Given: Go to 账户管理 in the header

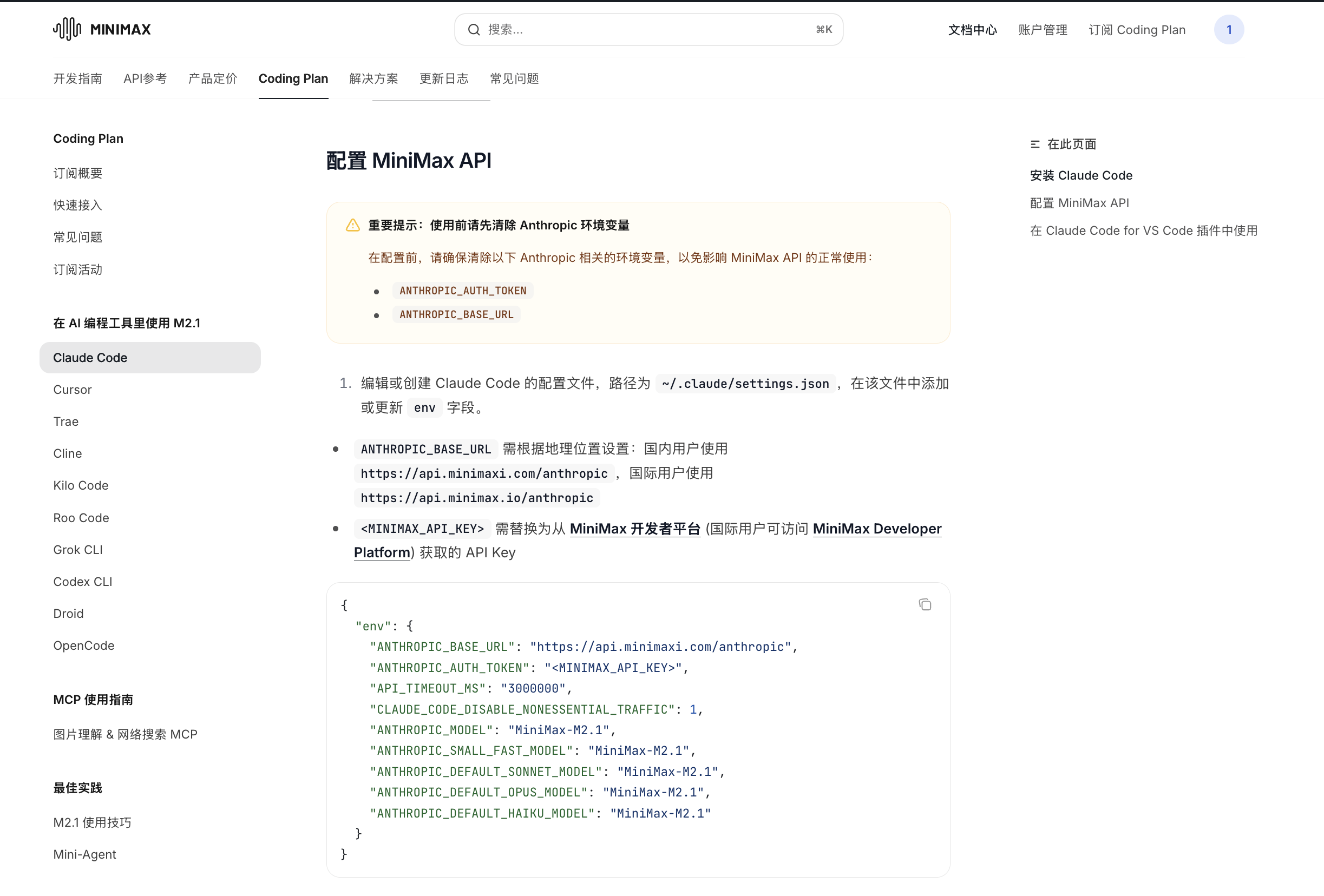Looking at the screenshot, I should (x=1042, y=30).
